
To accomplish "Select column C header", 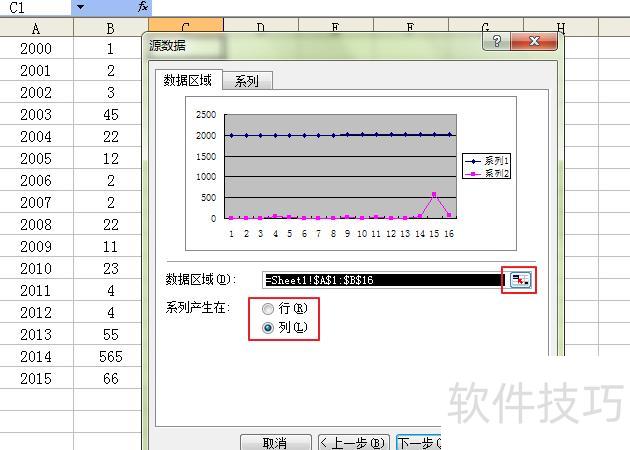I will tap(186, 25).
